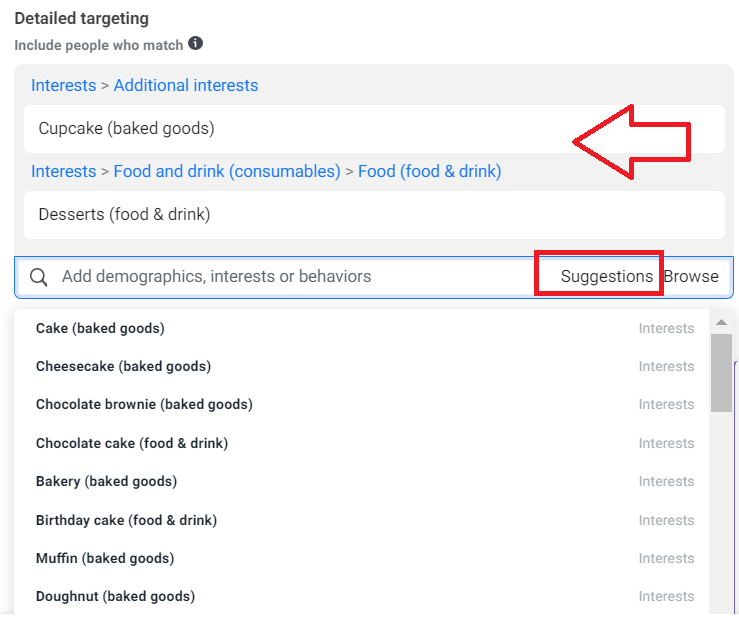This screenshot has height=619, width=739.
Task: Click the first Interests breadcrumb link
Action: (64, 85)
